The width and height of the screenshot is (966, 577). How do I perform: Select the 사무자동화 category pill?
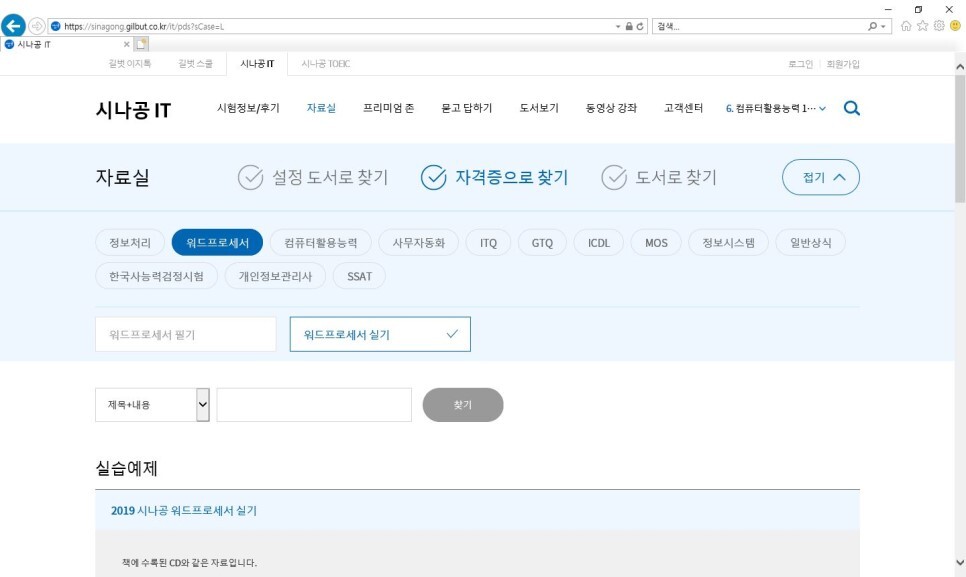click(x=418, y=243)
